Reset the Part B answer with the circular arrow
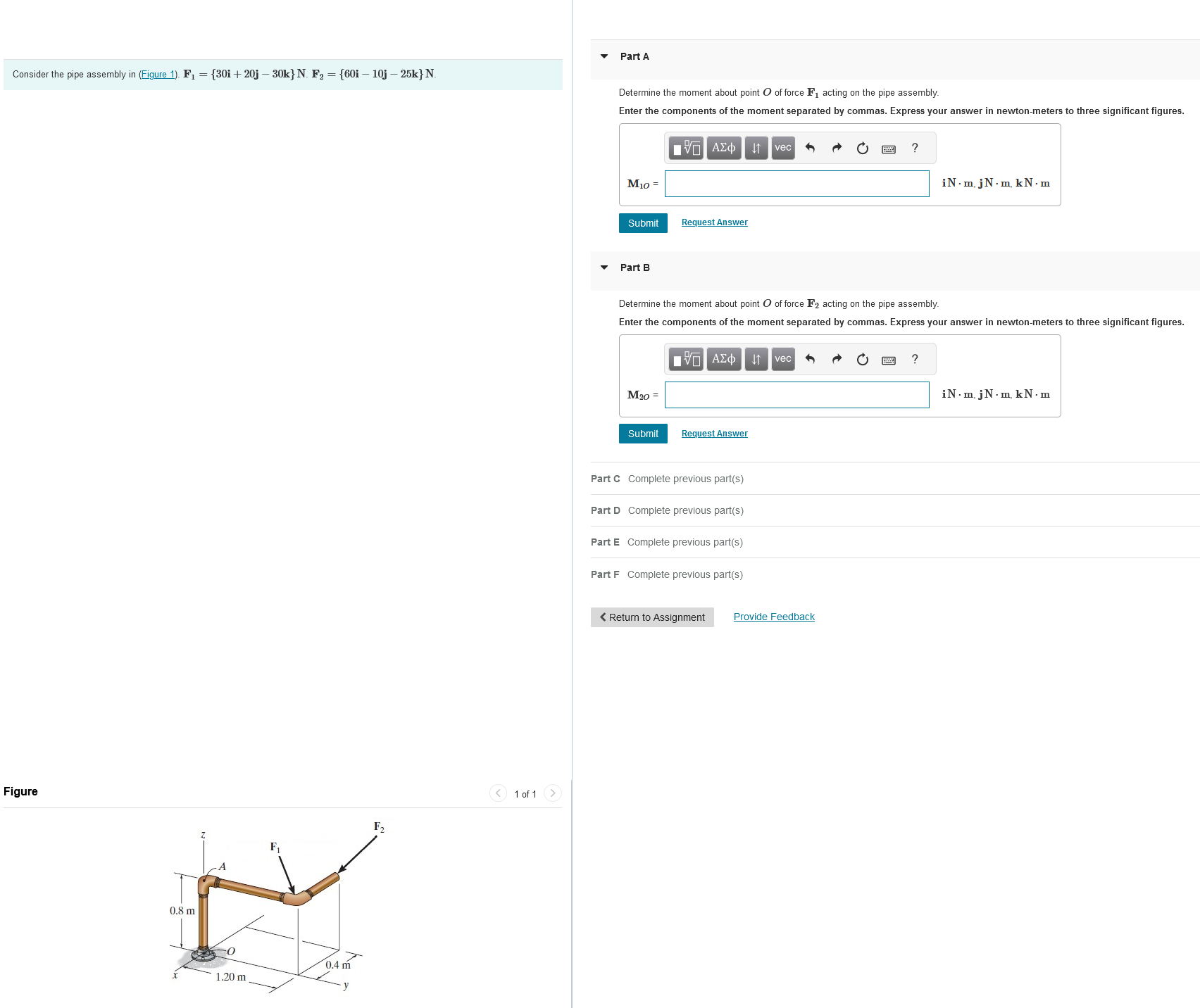The width and height of the screenshot is (1200, 1008). click(x=862, y=359)
